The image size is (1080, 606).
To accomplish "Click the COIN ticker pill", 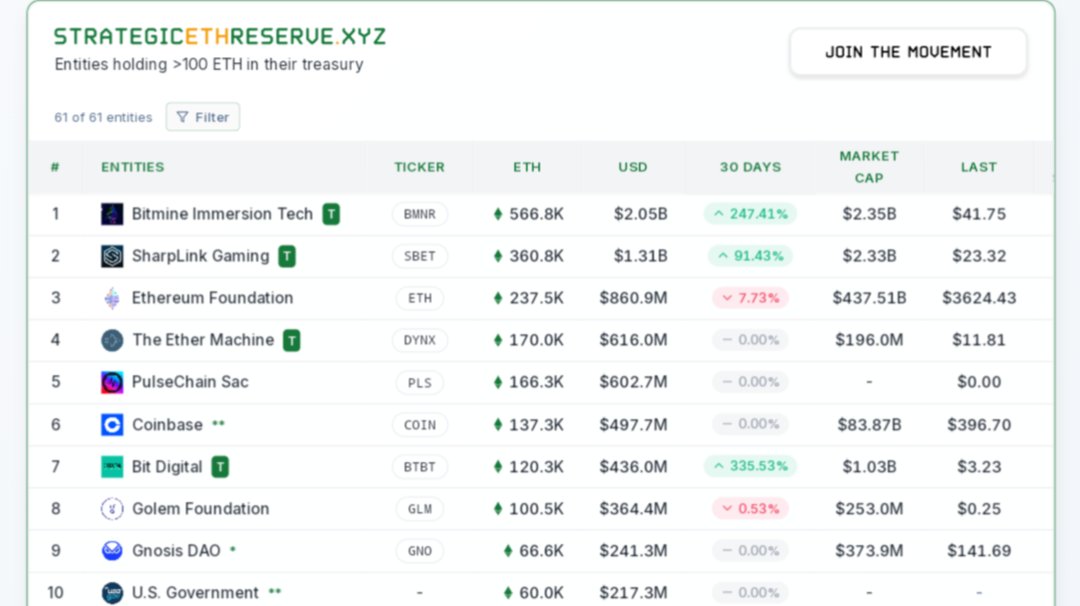I will [x=419, y=425].
